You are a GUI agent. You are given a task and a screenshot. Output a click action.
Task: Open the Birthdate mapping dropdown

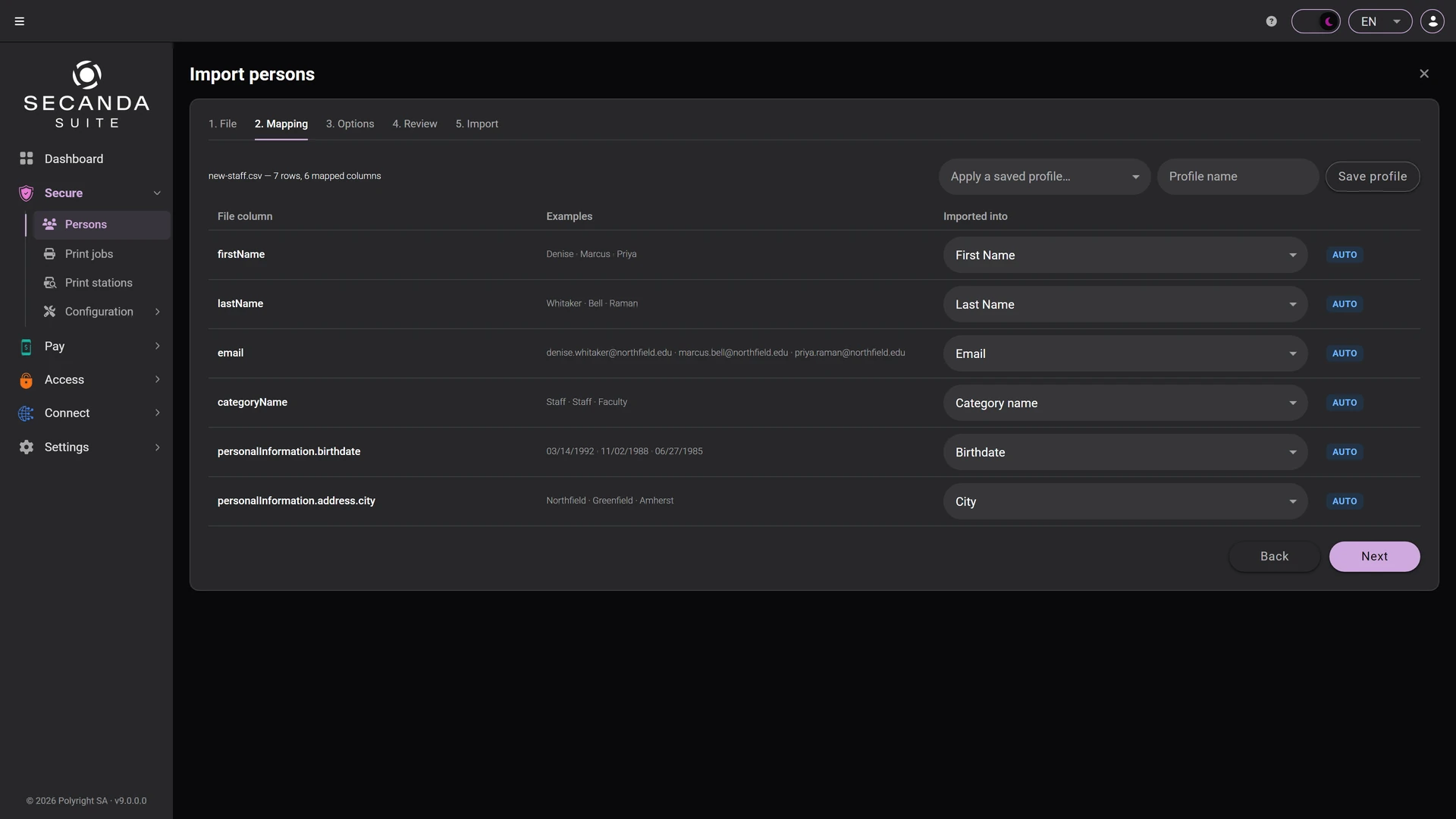[x=1125, y=452]
